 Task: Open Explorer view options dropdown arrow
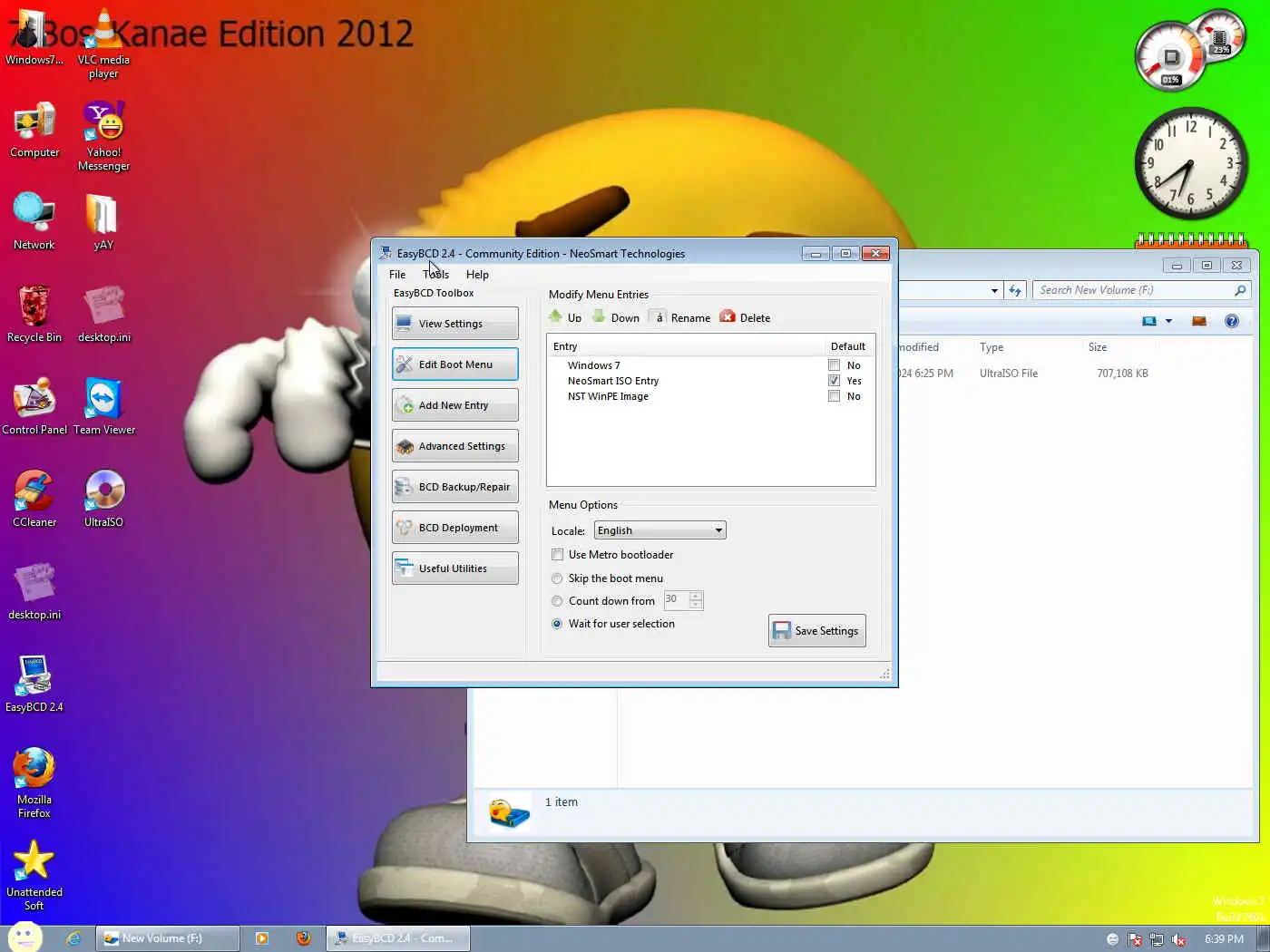click(x=1168, y=321)
